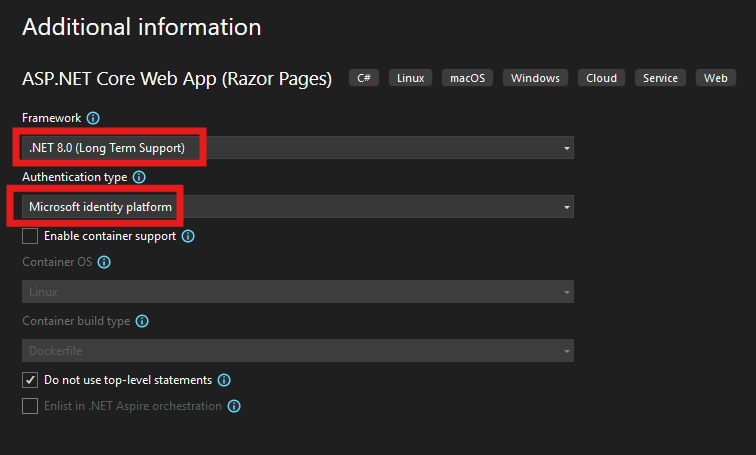Open Container build type dropdown showing Dockerfile
This screenshot has height=455, width=756.
pyautogui.click(x=297, y=350)
